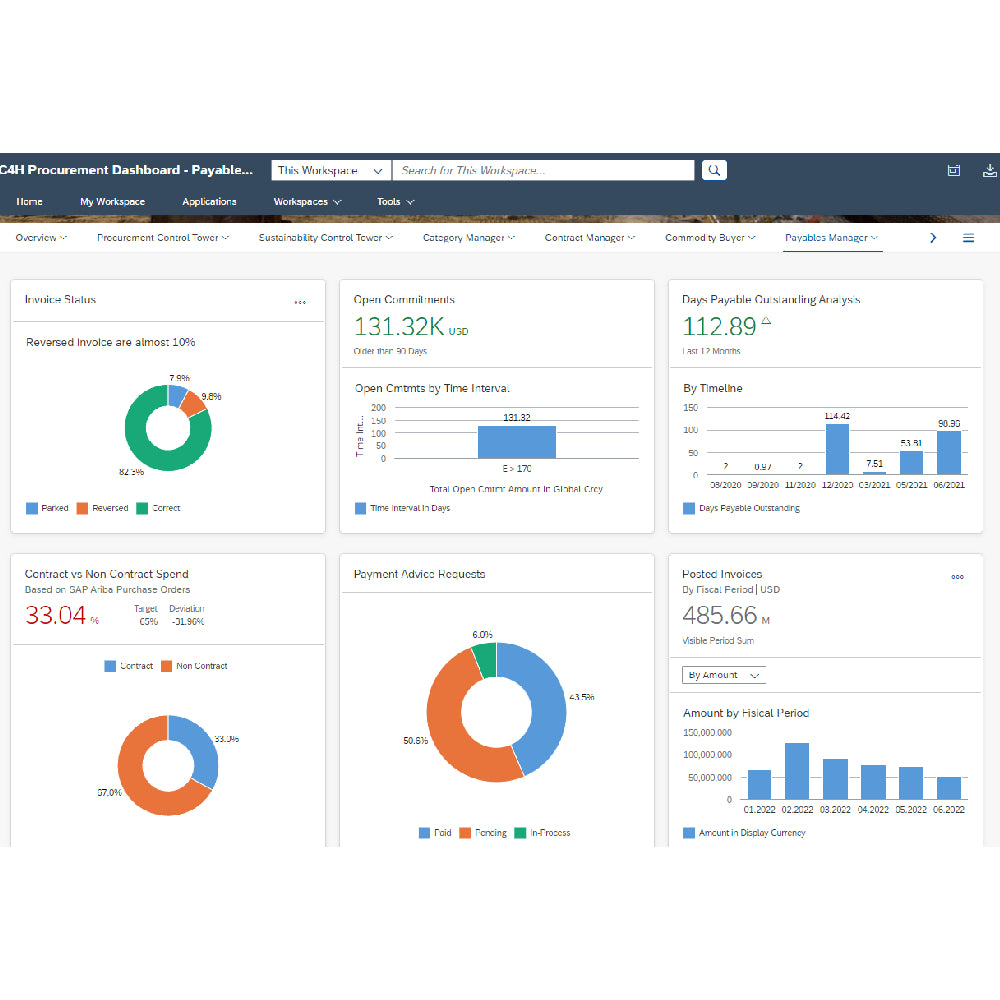This screenshot has width=1000, height=1000.
Task: Click the 33.04 % spend value
Action: pyautogui.click(x=62, y=615)
